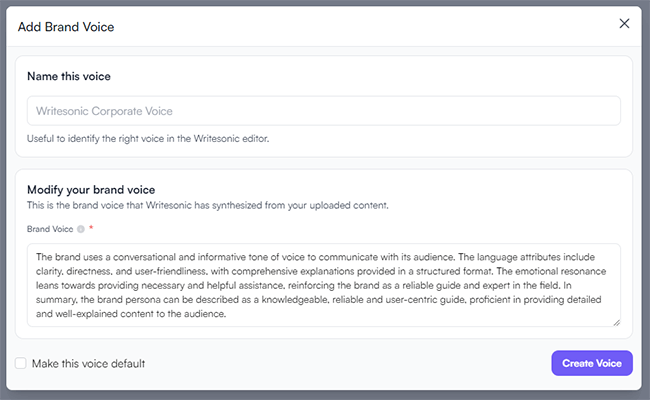
Task: Click the "Useful to identify the right voice" hint
Action: [x=147, y=138]
